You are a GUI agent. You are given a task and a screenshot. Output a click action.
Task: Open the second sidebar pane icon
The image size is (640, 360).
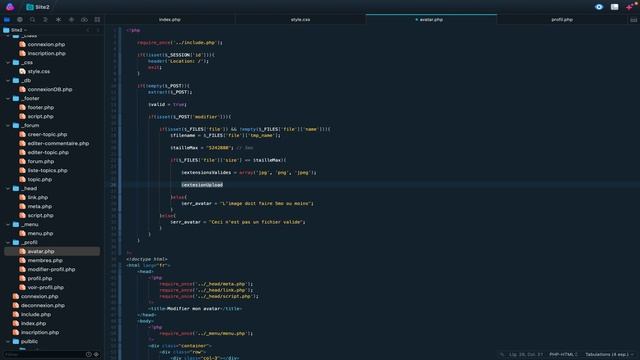click(x=20, y=20)
